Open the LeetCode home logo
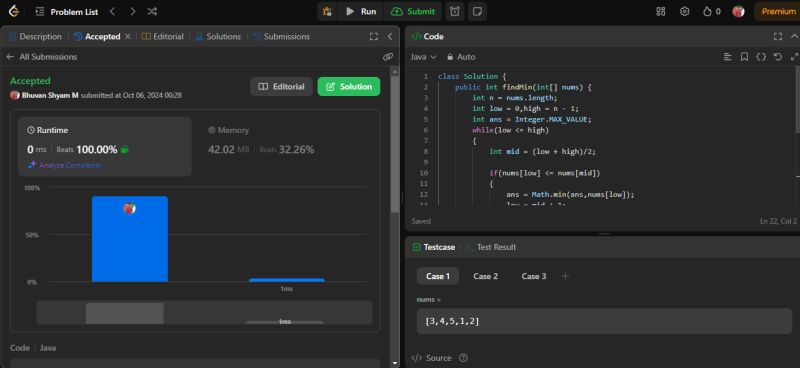The width and height of the screenshot is (800, 368). click(14, 11)
